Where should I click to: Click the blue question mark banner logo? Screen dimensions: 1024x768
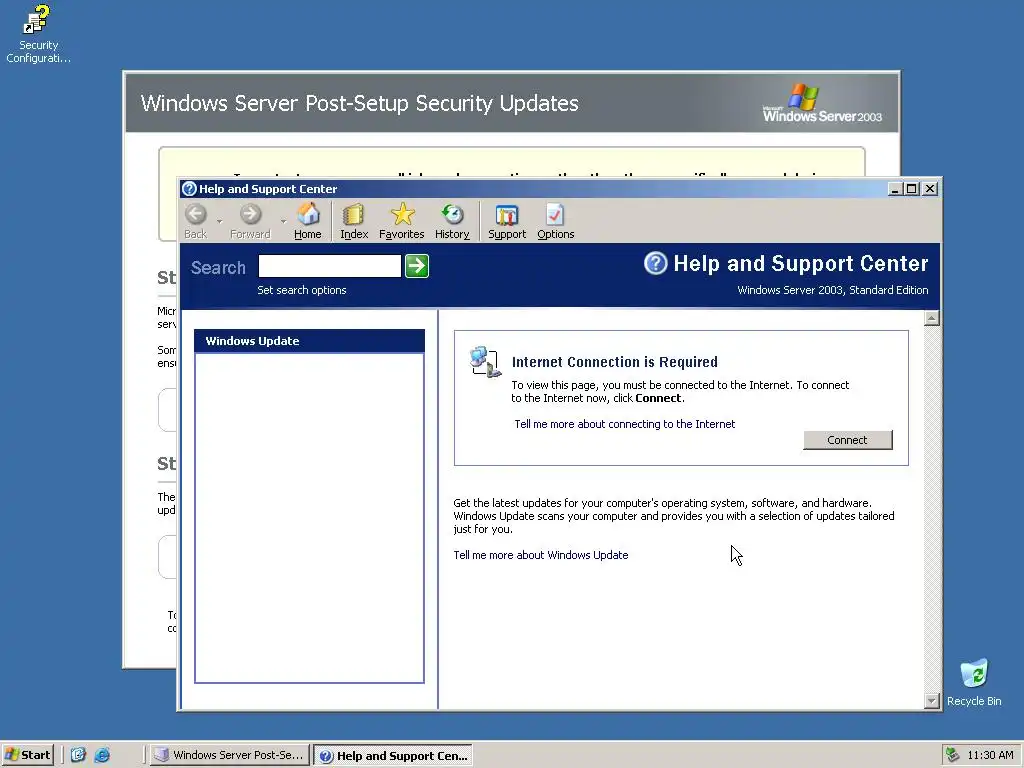[x=656, y=263]
